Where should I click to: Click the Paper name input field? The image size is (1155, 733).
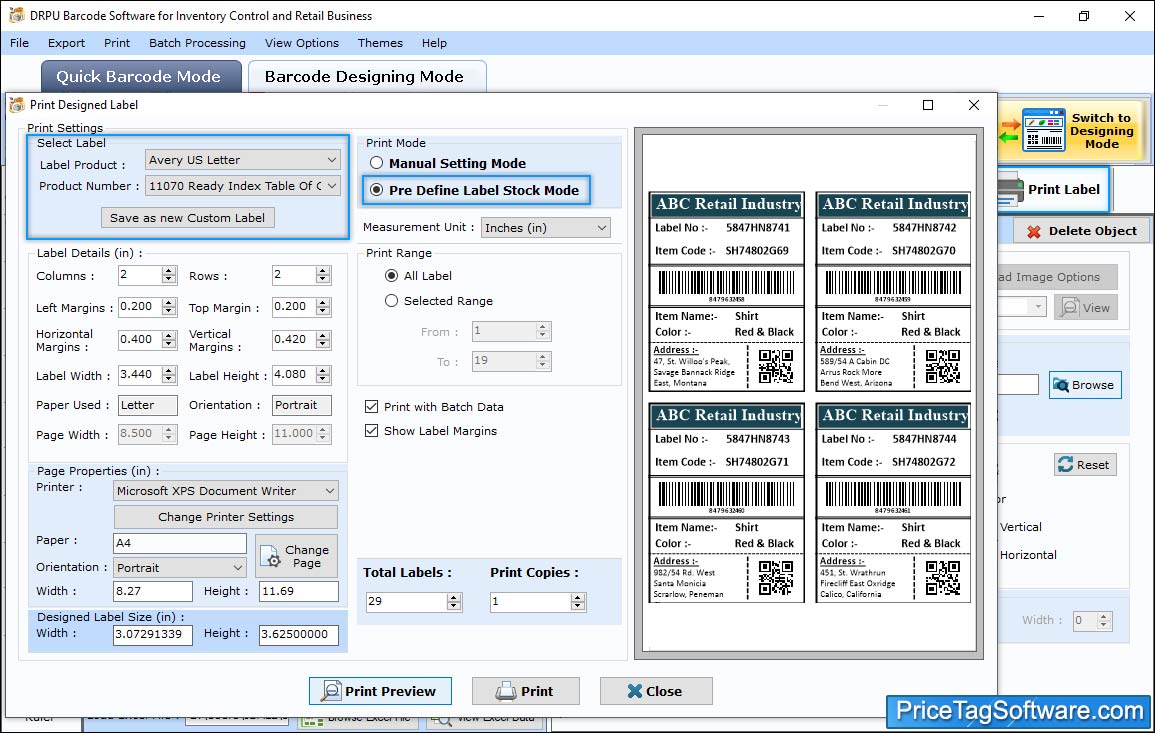(x=180, y=543)
